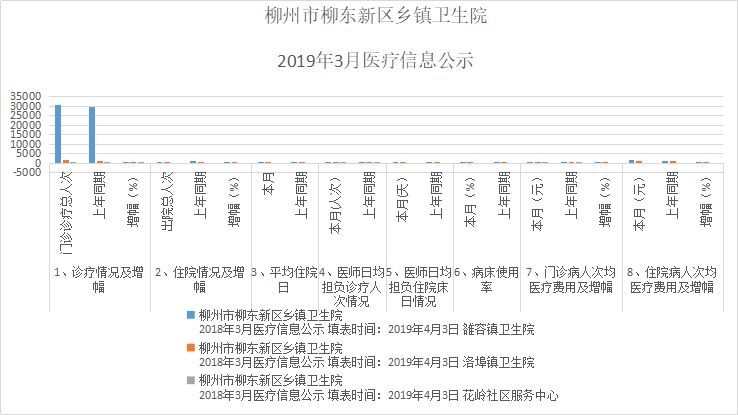738x415 pixels.
Task: Select the category label 7、门诊病人次均医疗费用及增幅
Action: pos(569,279)
